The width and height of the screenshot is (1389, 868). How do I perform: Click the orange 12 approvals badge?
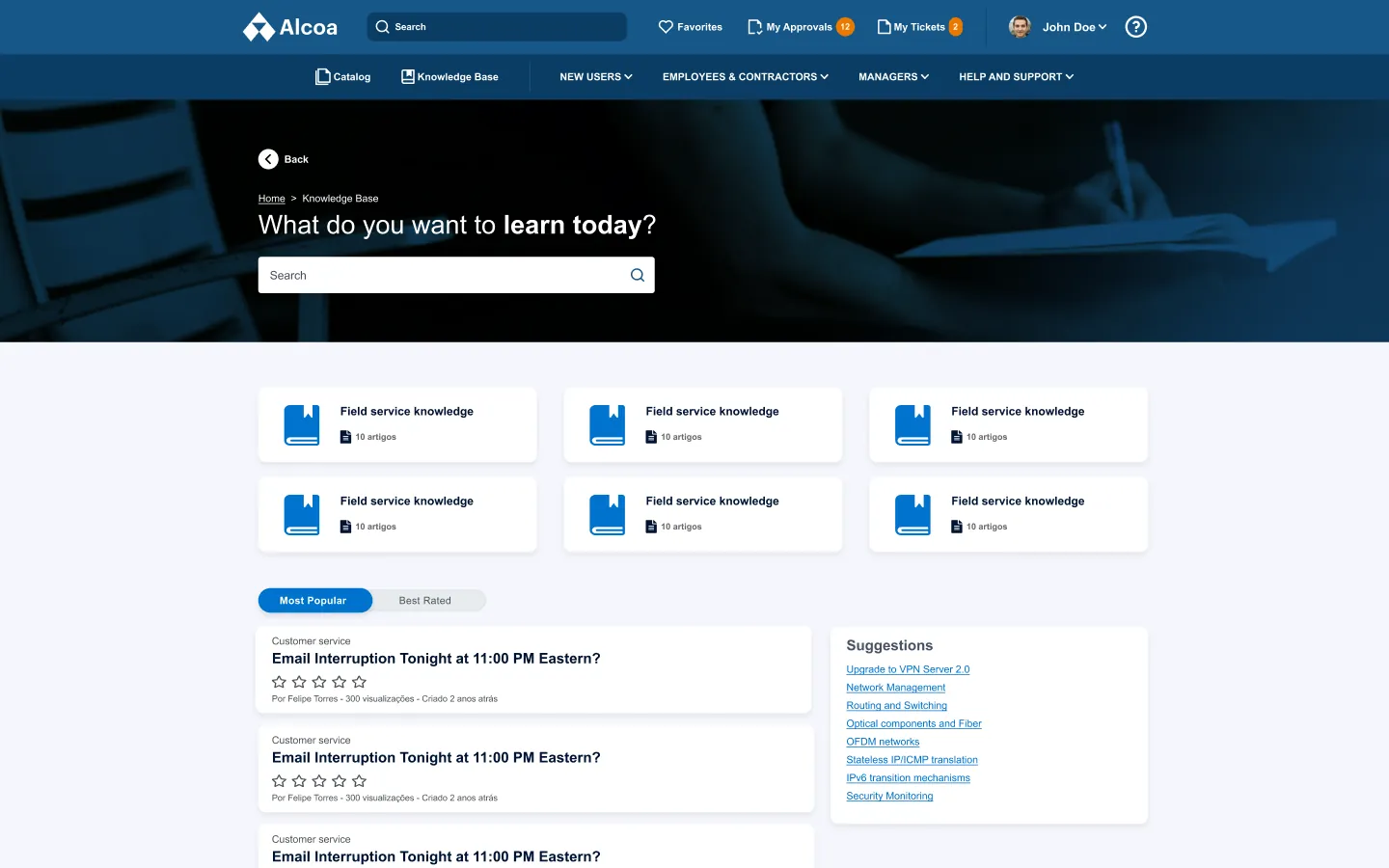point(845,27)
